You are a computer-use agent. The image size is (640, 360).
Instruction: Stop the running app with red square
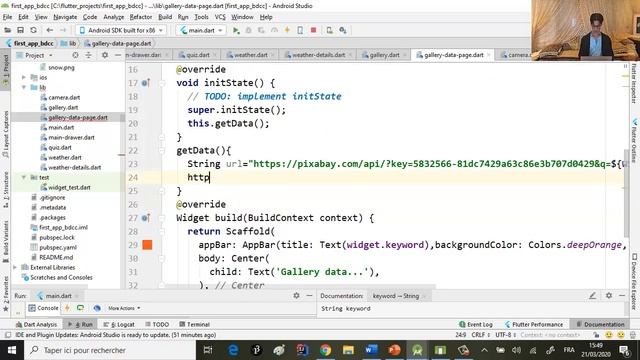click(313, 30)
